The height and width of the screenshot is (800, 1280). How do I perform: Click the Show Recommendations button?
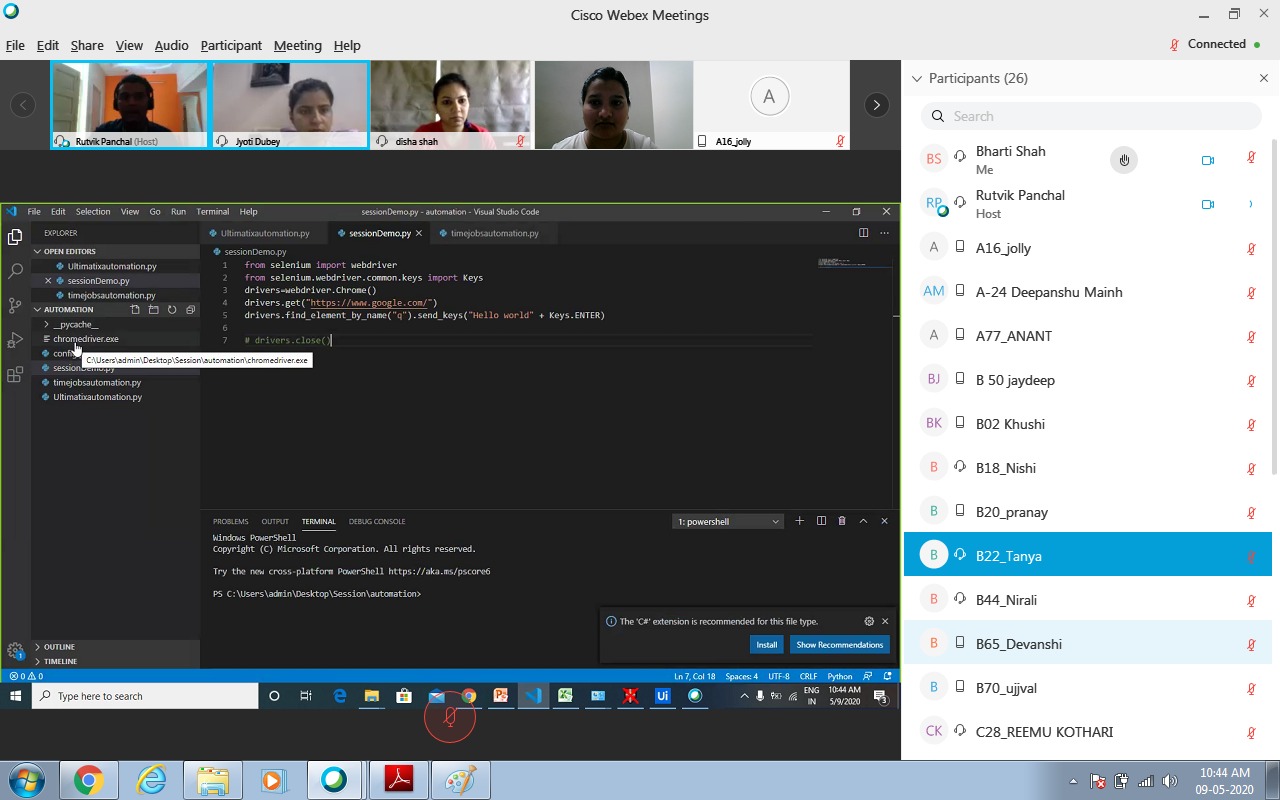[x=840, y=645]
